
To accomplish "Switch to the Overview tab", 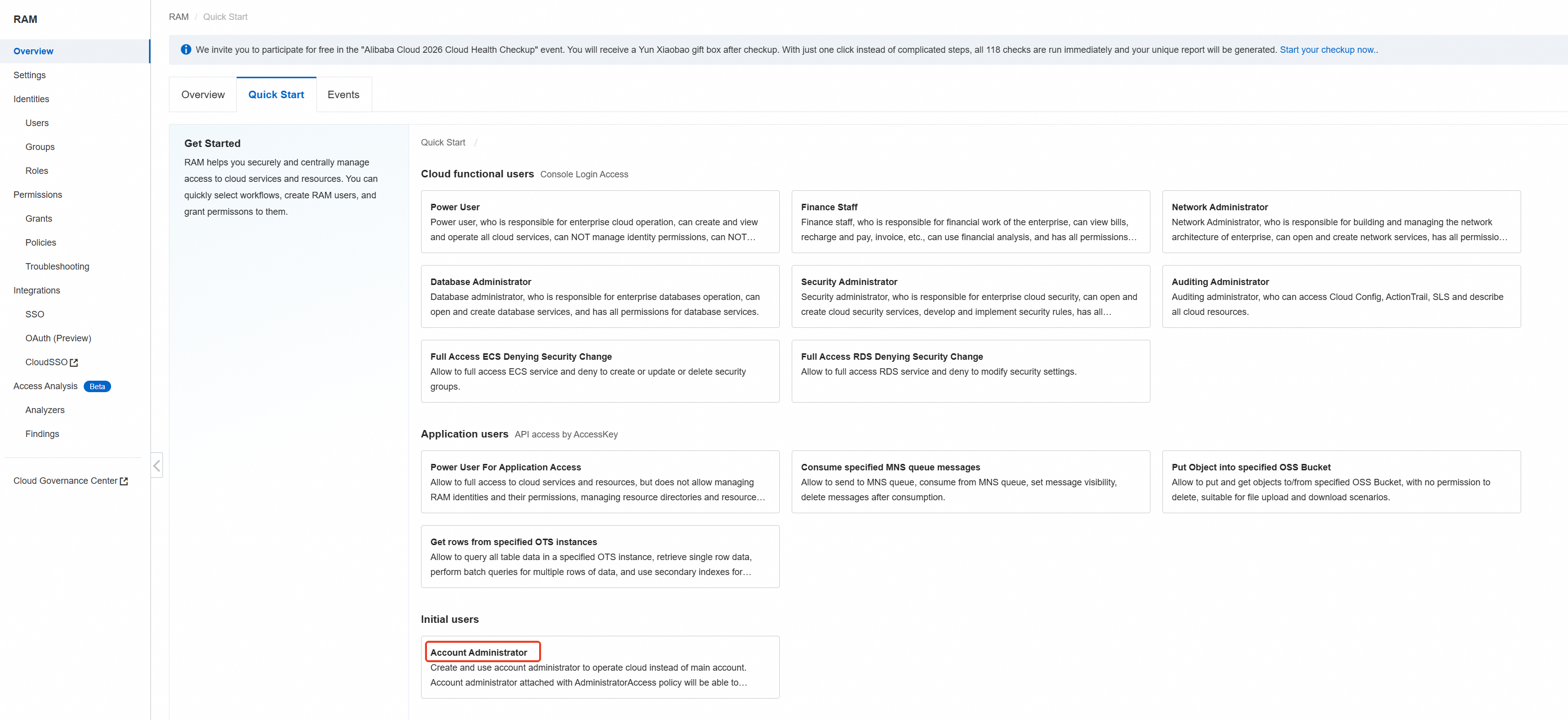I will point(203,95).
